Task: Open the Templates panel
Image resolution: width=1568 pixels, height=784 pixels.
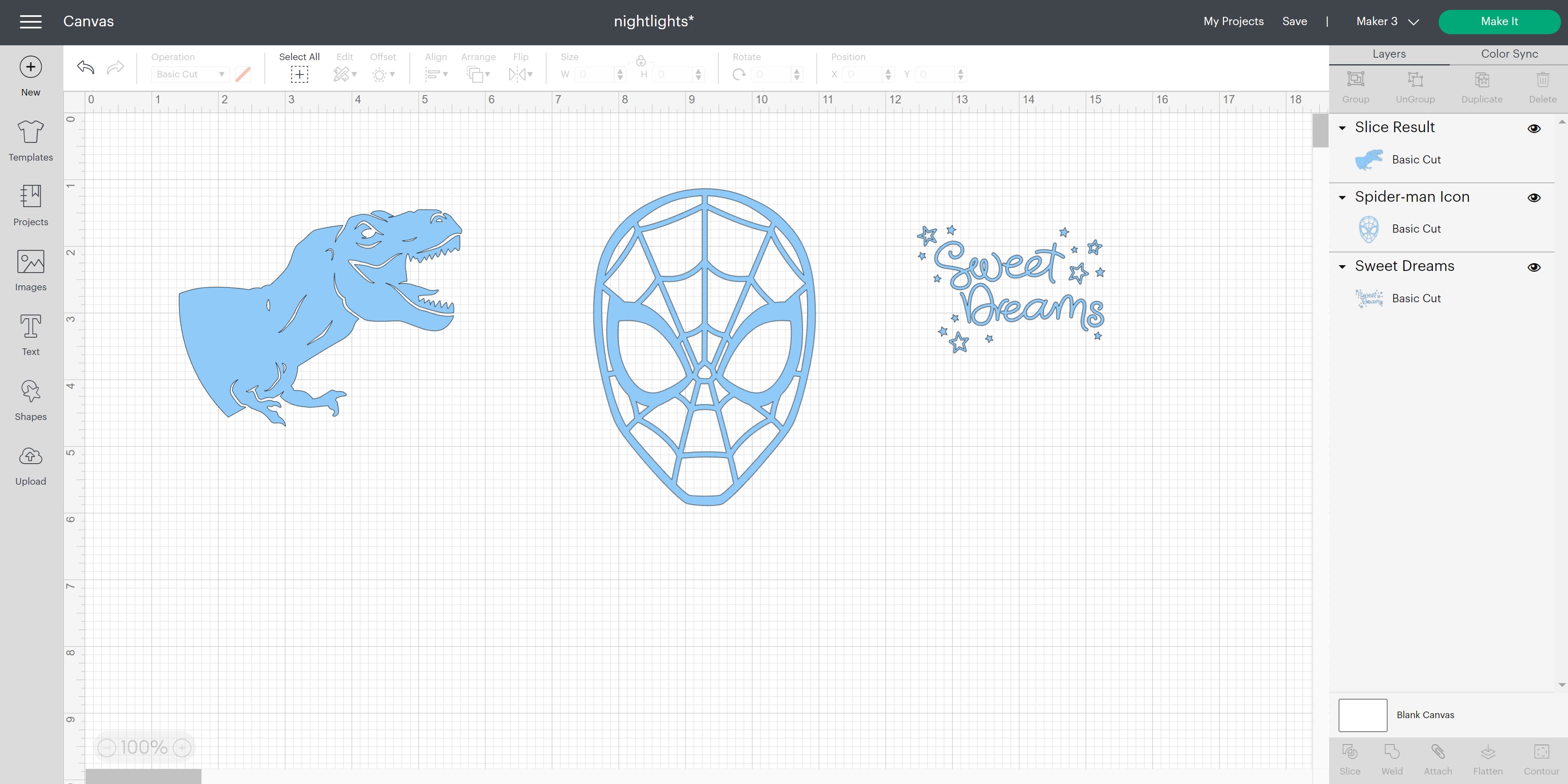Action: (x=30, y=140)
